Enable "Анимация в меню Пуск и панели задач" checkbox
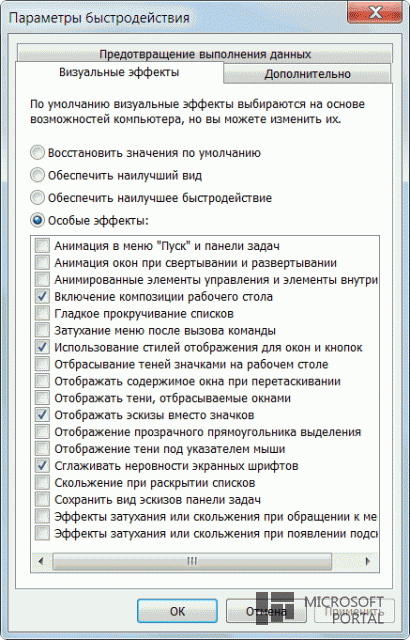410x640 pixels. (x=42, y=246)
